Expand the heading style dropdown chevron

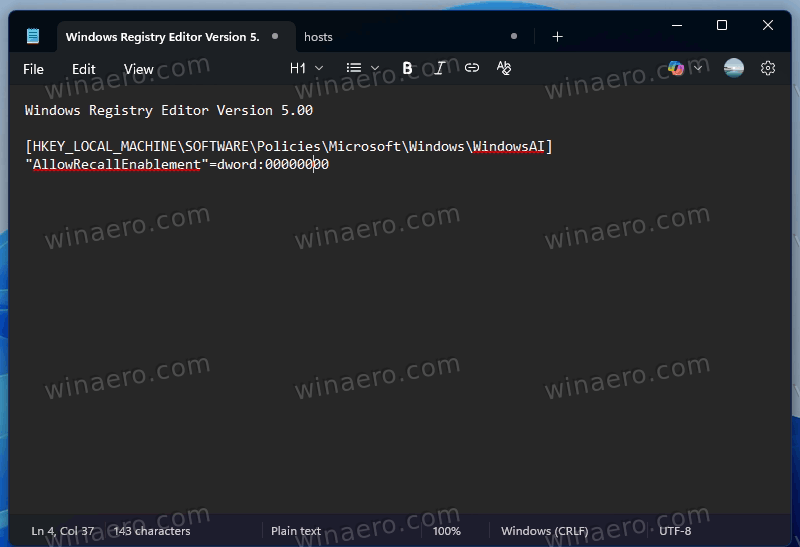click(319, 68)
